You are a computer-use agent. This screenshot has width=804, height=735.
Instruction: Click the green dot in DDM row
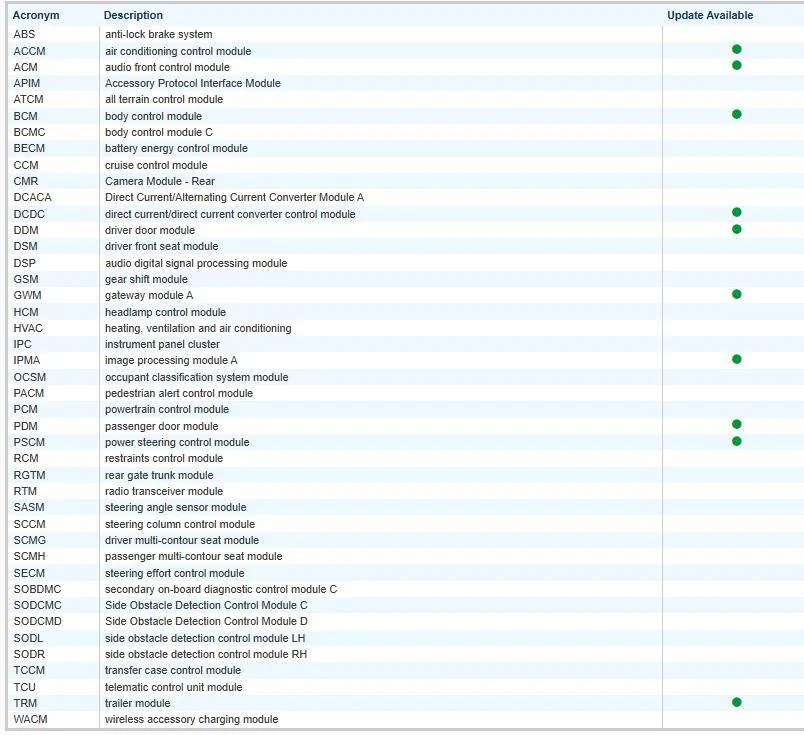(736, 229)
